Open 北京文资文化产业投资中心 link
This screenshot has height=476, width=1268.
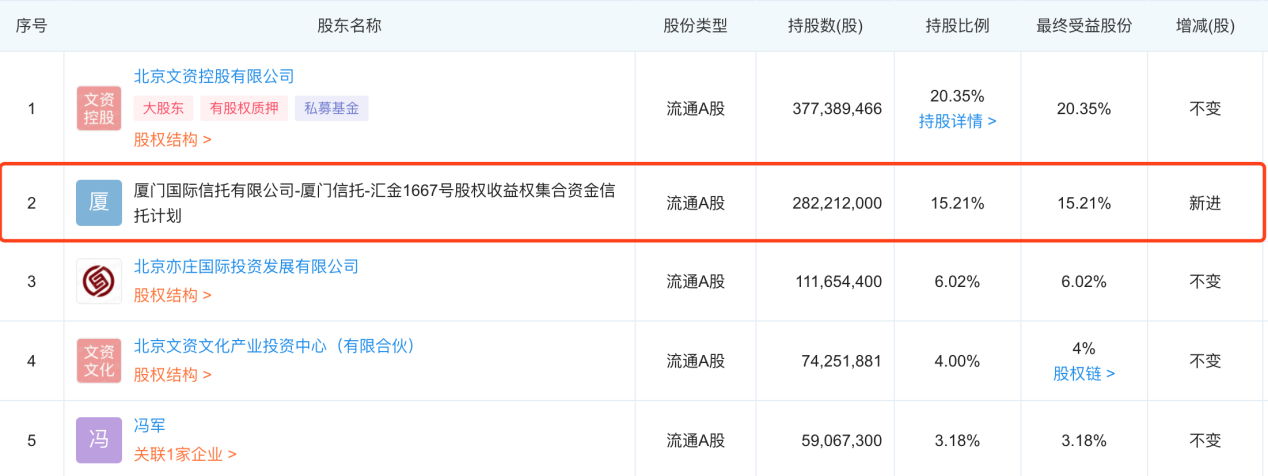pos(274,346)
